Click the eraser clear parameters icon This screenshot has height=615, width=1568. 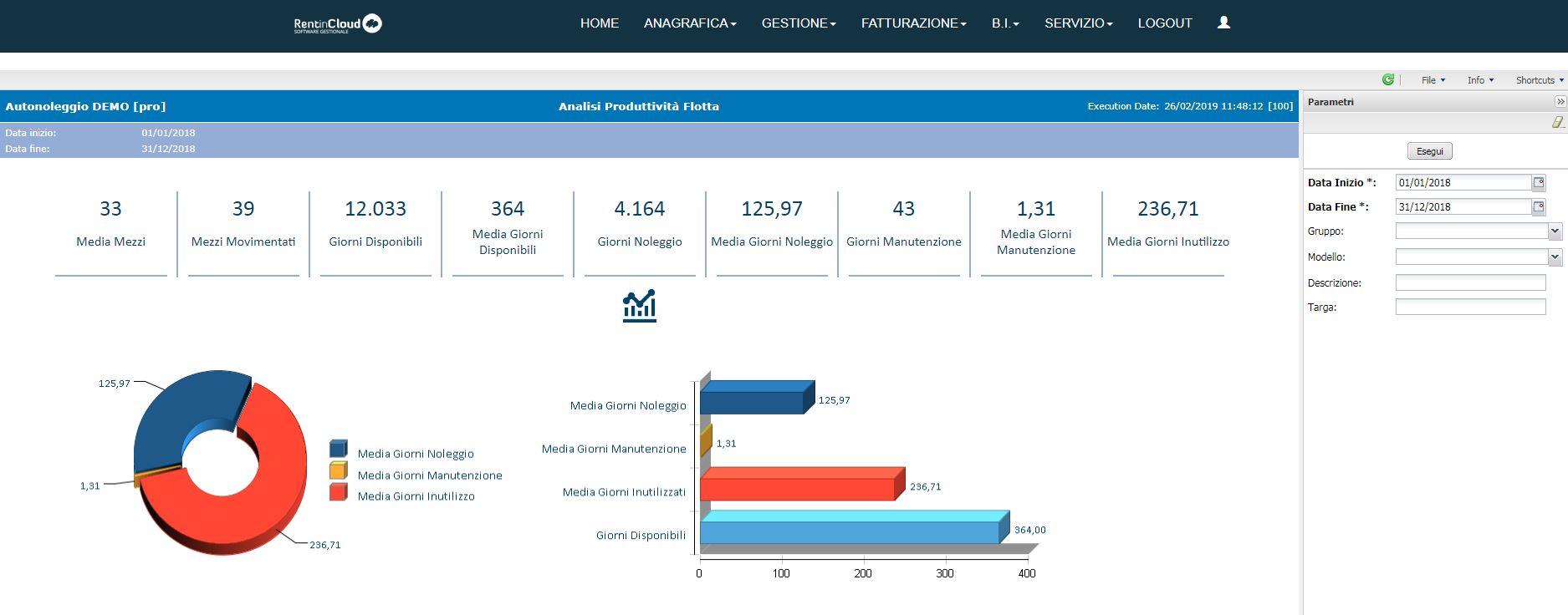[x=1557, y=123]
